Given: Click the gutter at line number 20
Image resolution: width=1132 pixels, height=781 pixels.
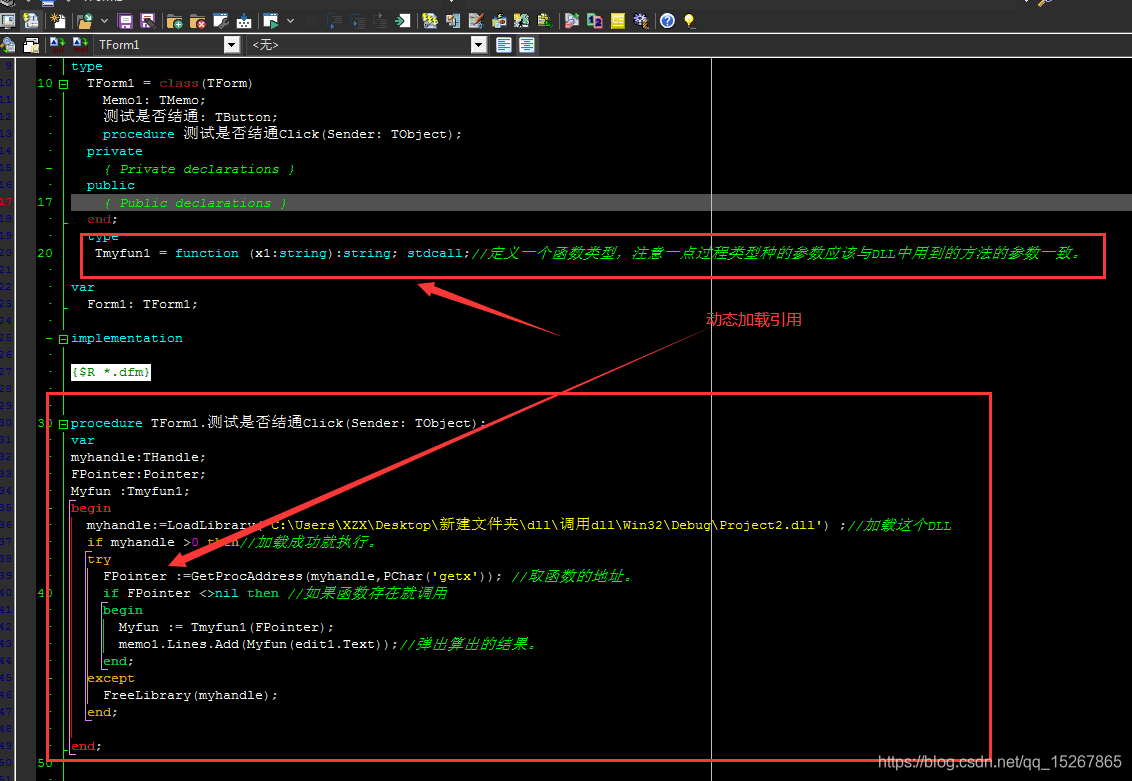Looking at the screenshot, I should click(x=45, y=253).
